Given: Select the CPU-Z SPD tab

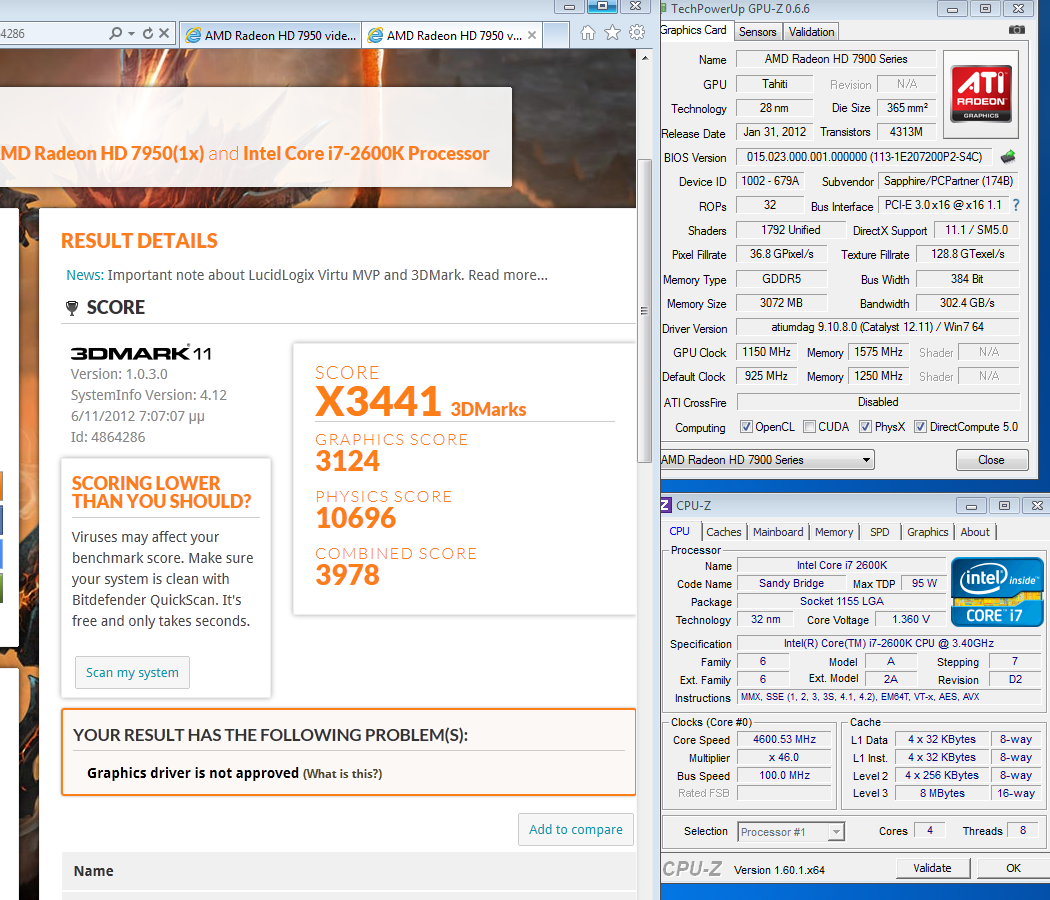Looking at the screenshot, I should point(880,532).
